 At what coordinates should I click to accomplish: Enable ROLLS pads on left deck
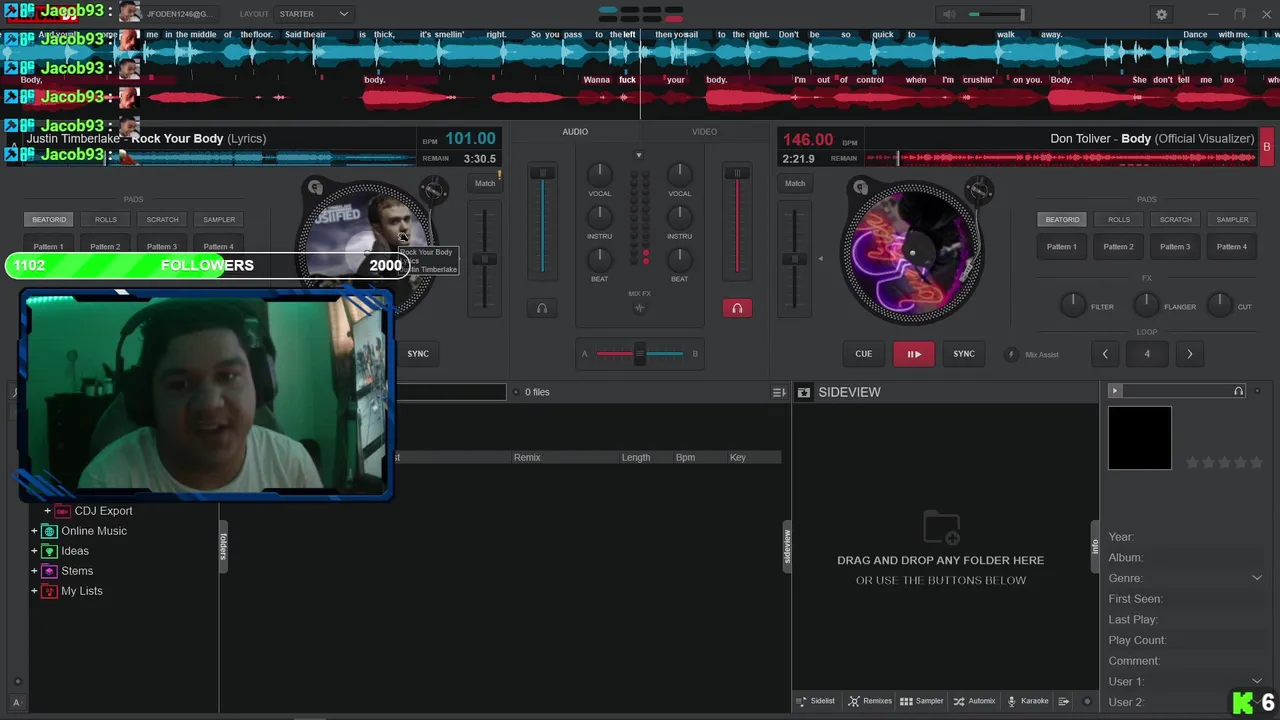pos(106,219)
